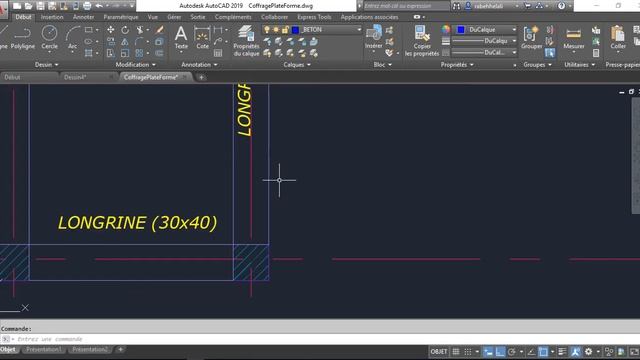Image resolution: width=640 pixels, height=360 pixels.
Task: Click the Undo arrow icon
Action: click(x=99, y=6)
